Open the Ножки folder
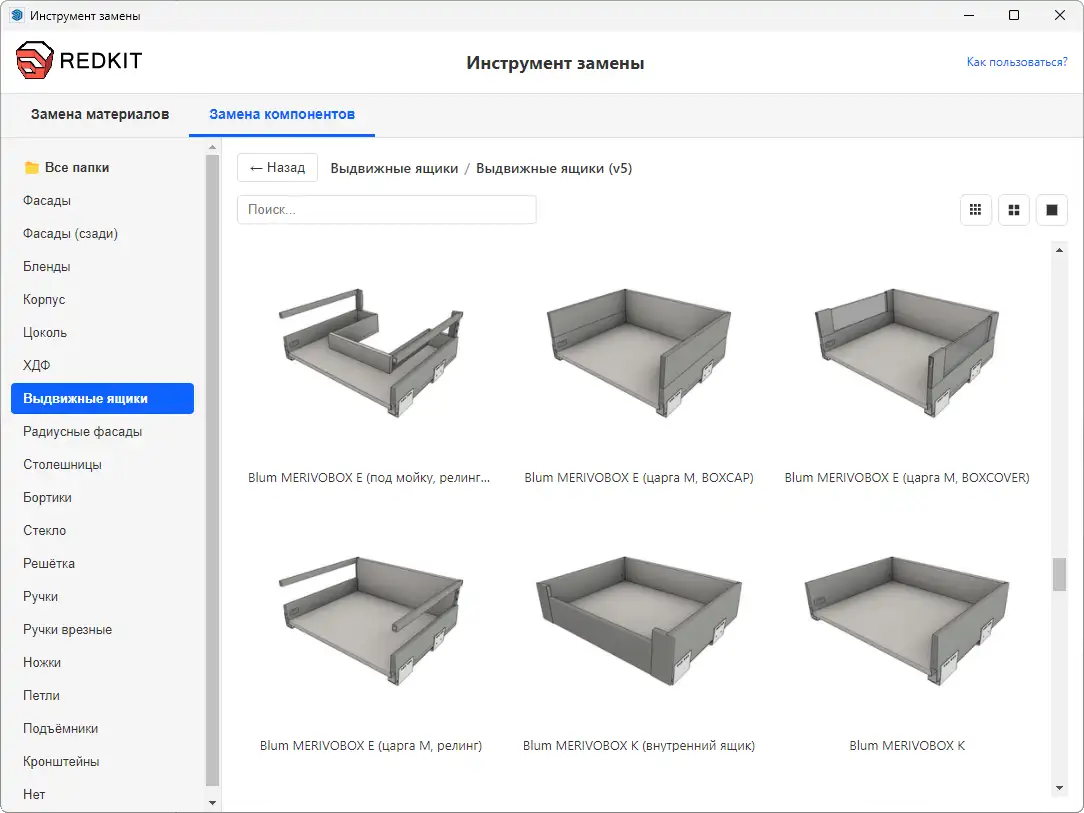Viewport: 1084px width, 813px height. [102, 662]
